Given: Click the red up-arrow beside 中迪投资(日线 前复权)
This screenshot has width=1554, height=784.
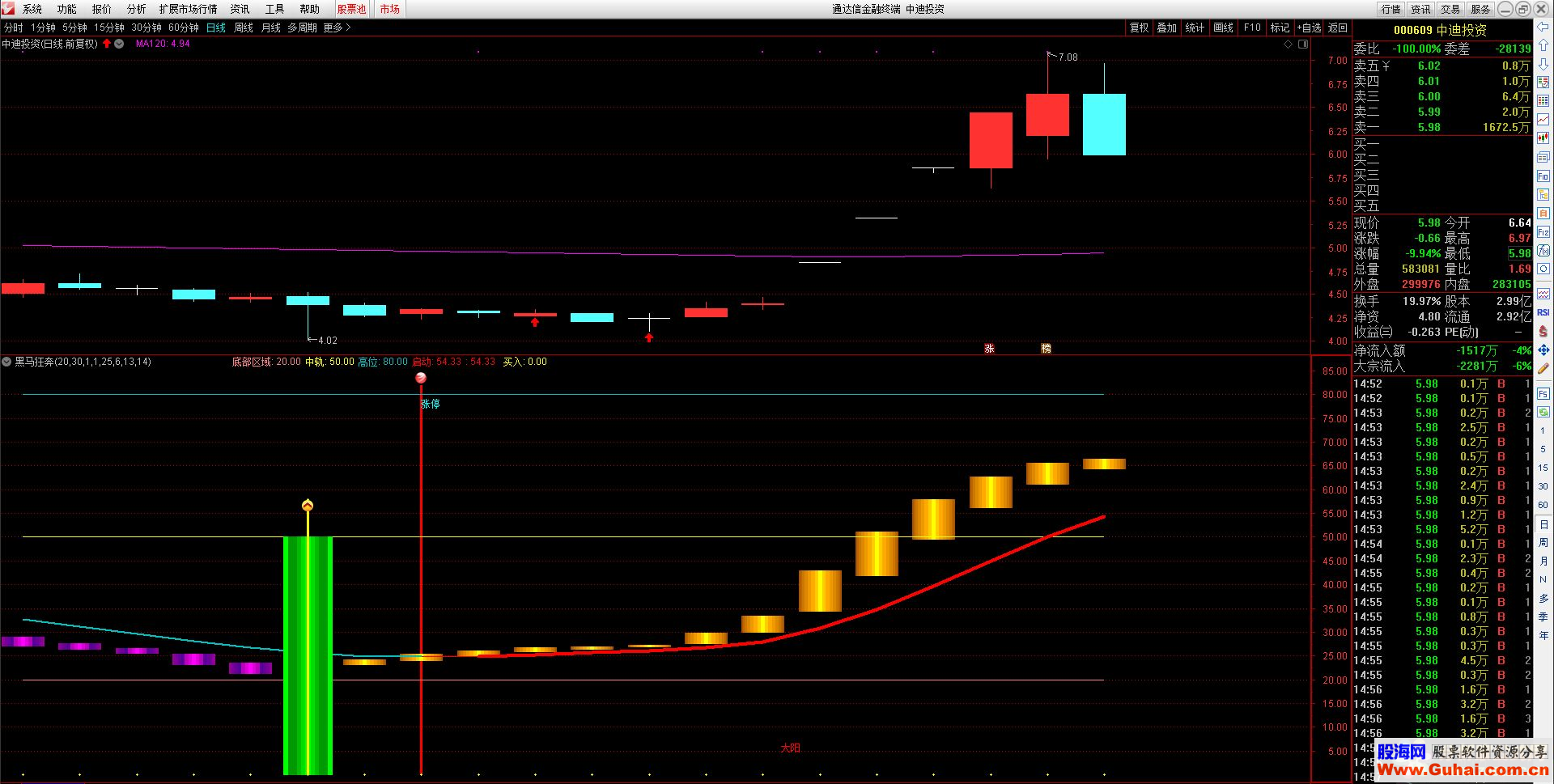Looking at the screenshot, I should pos(107,44).
